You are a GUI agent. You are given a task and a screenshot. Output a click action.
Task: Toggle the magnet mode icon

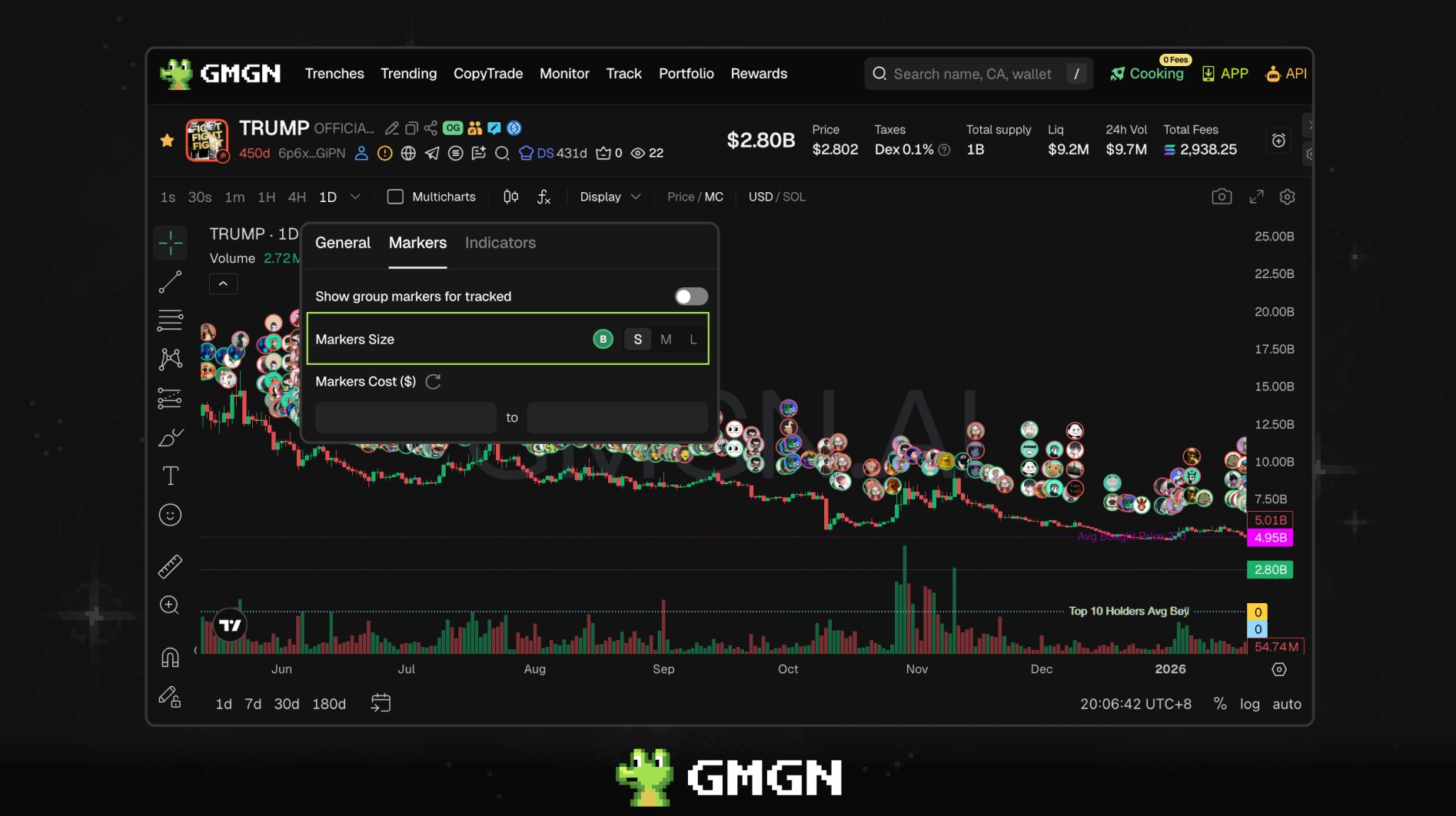(x=171, y=658)
